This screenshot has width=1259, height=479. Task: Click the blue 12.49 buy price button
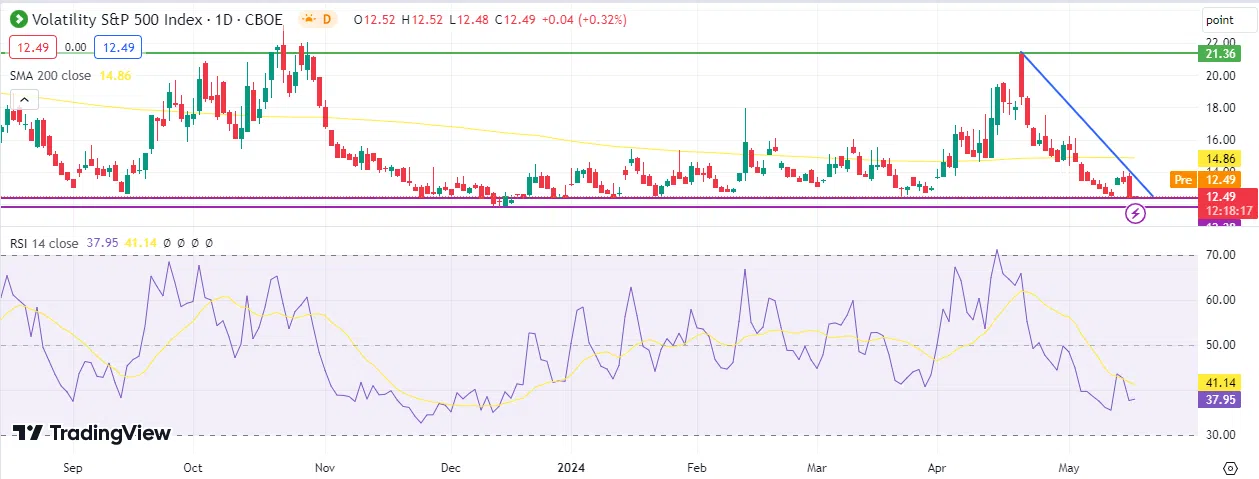[117, 47]
